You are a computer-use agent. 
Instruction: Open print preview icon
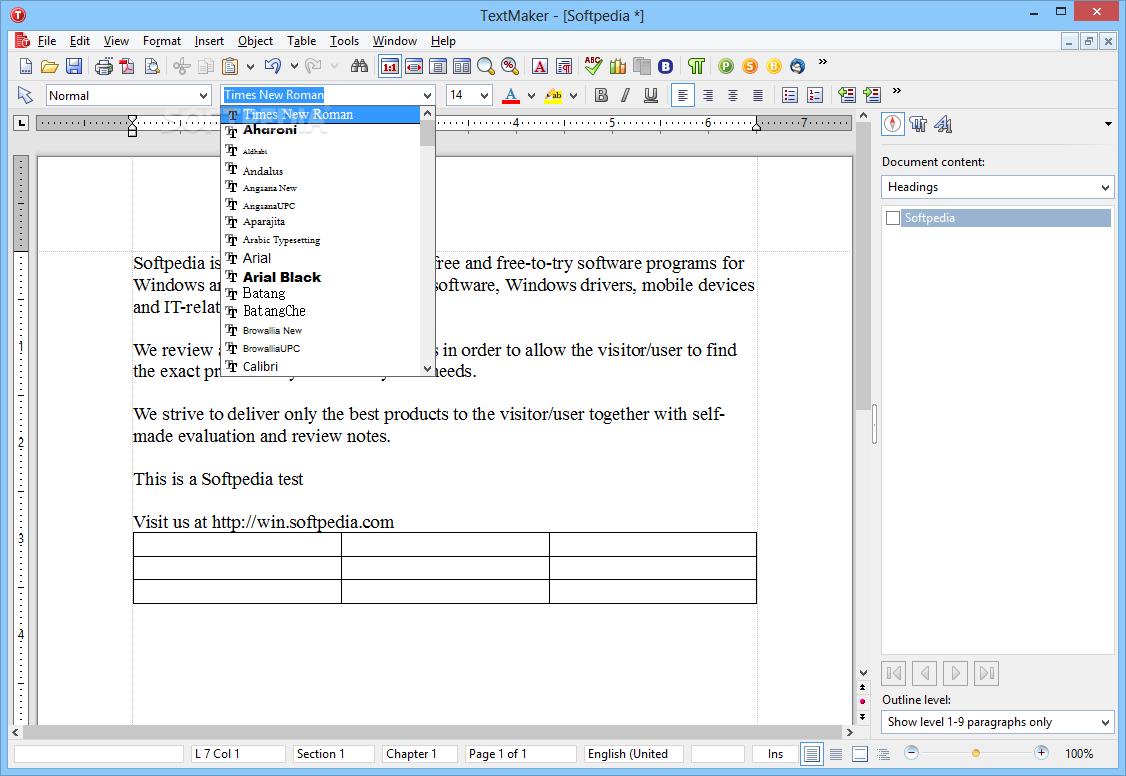(x=152, y=67)
